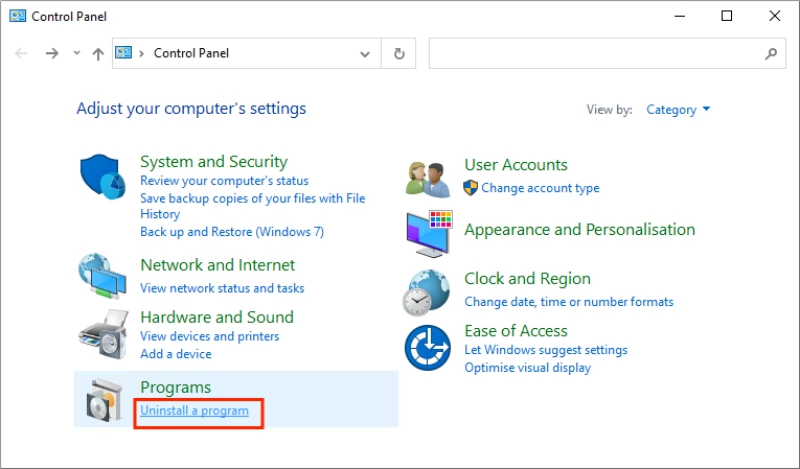Close the Control Panel window
The height and width of the screenshot is (469, 800).
(x=774, y=16)
